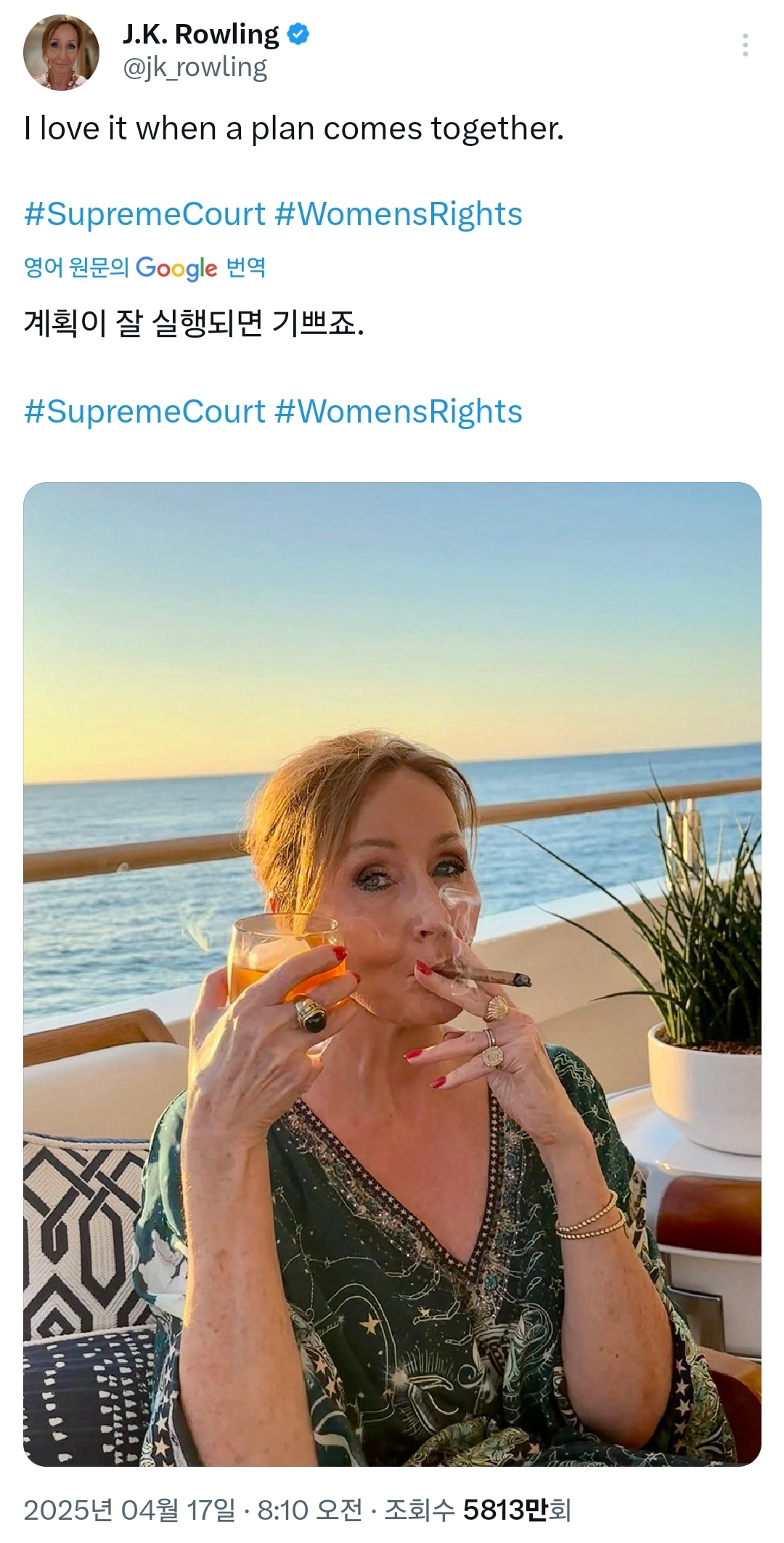This screenshot has height=1543, width=784.
Task: Open the @jk_rowling handle link
Action: pos(195,68)
